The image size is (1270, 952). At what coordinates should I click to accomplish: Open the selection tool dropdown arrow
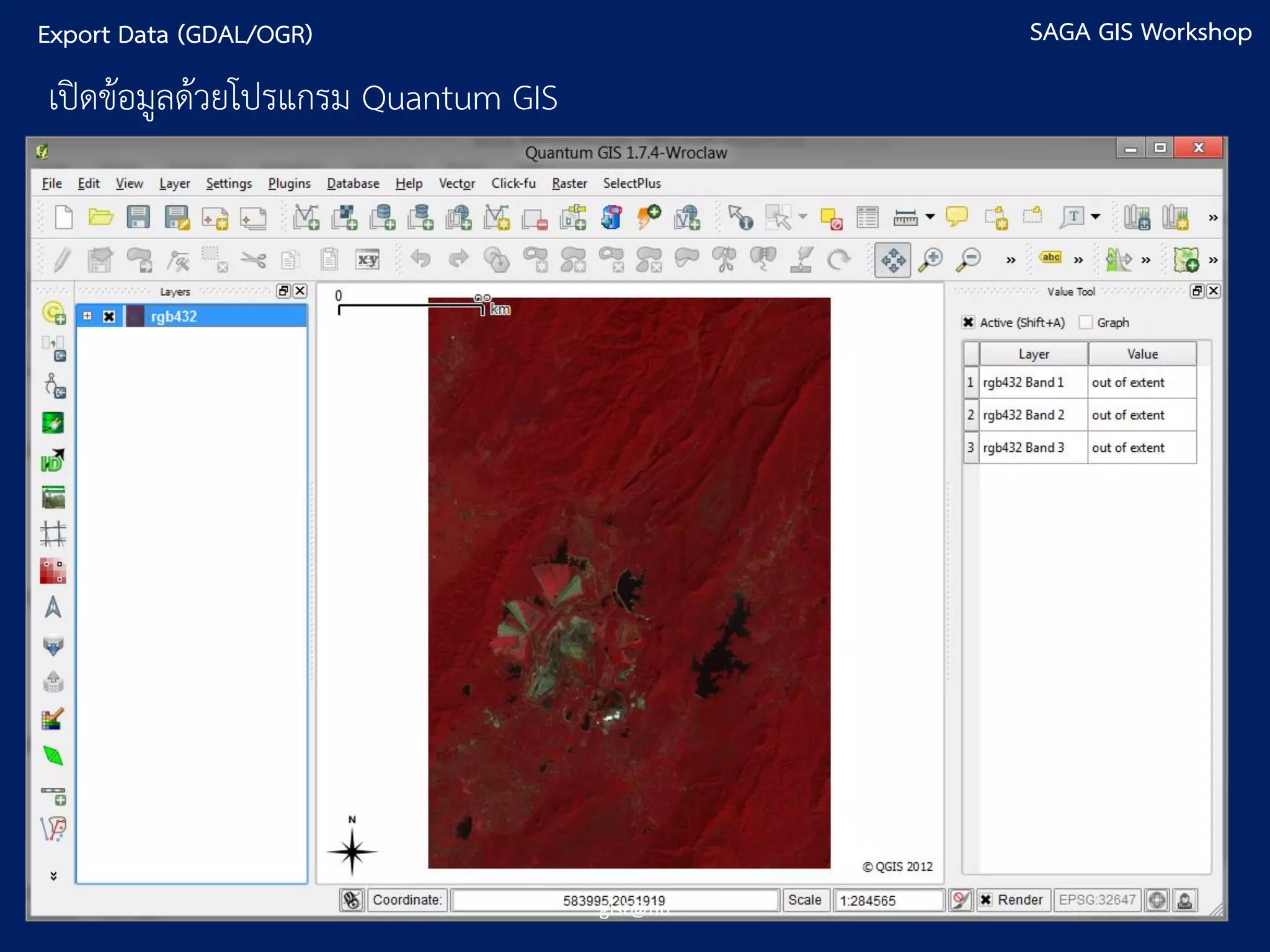[x=803, y=217]
